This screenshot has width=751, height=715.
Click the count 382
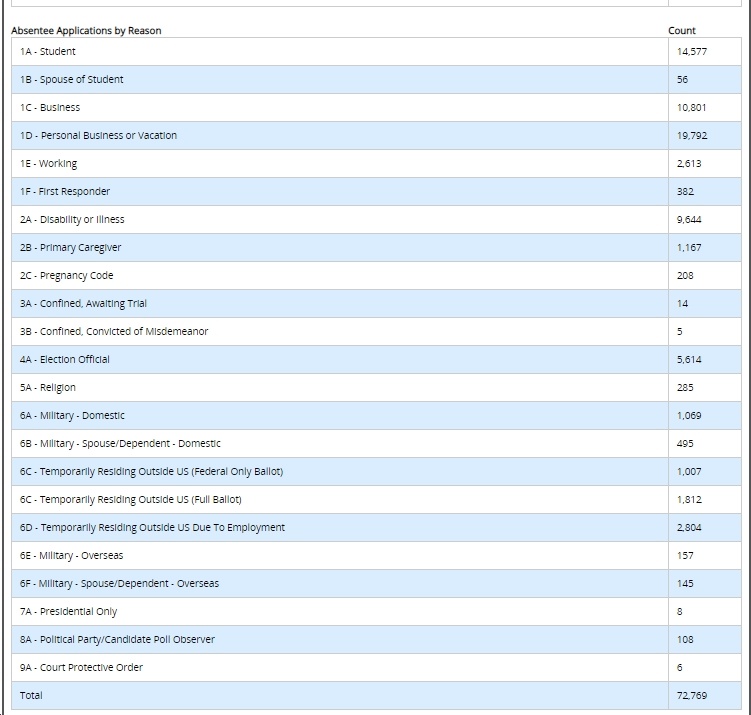click(685, 192)
